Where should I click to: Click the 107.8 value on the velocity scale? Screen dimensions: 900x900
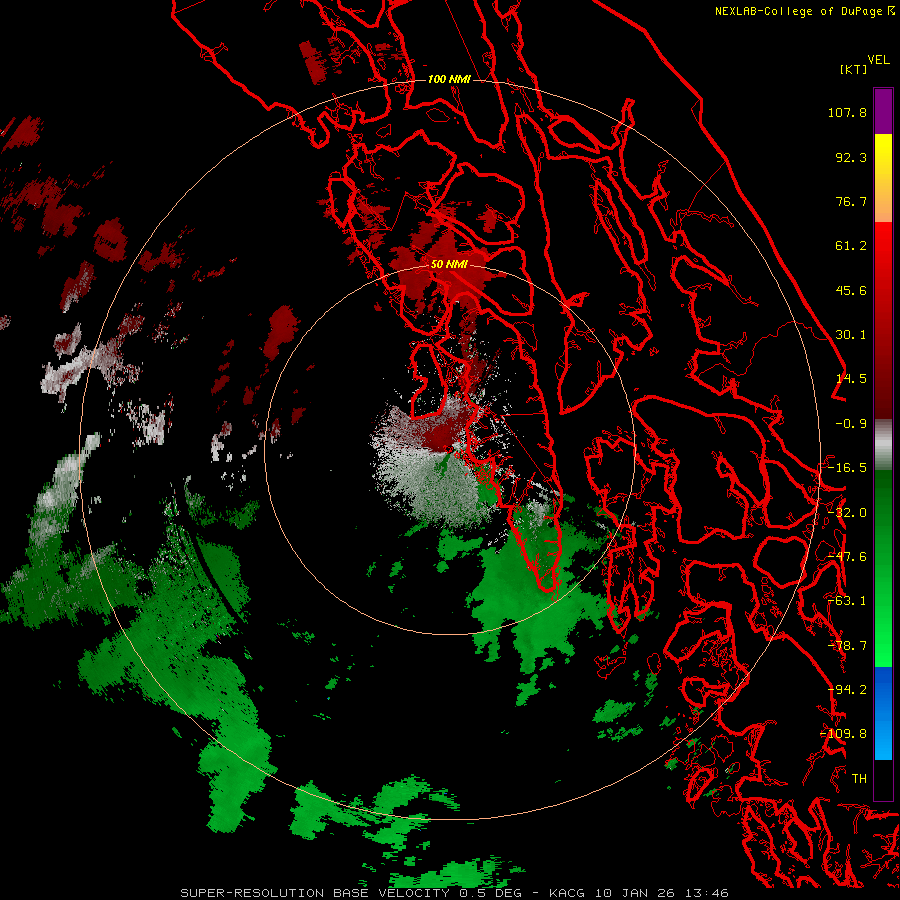847,112
